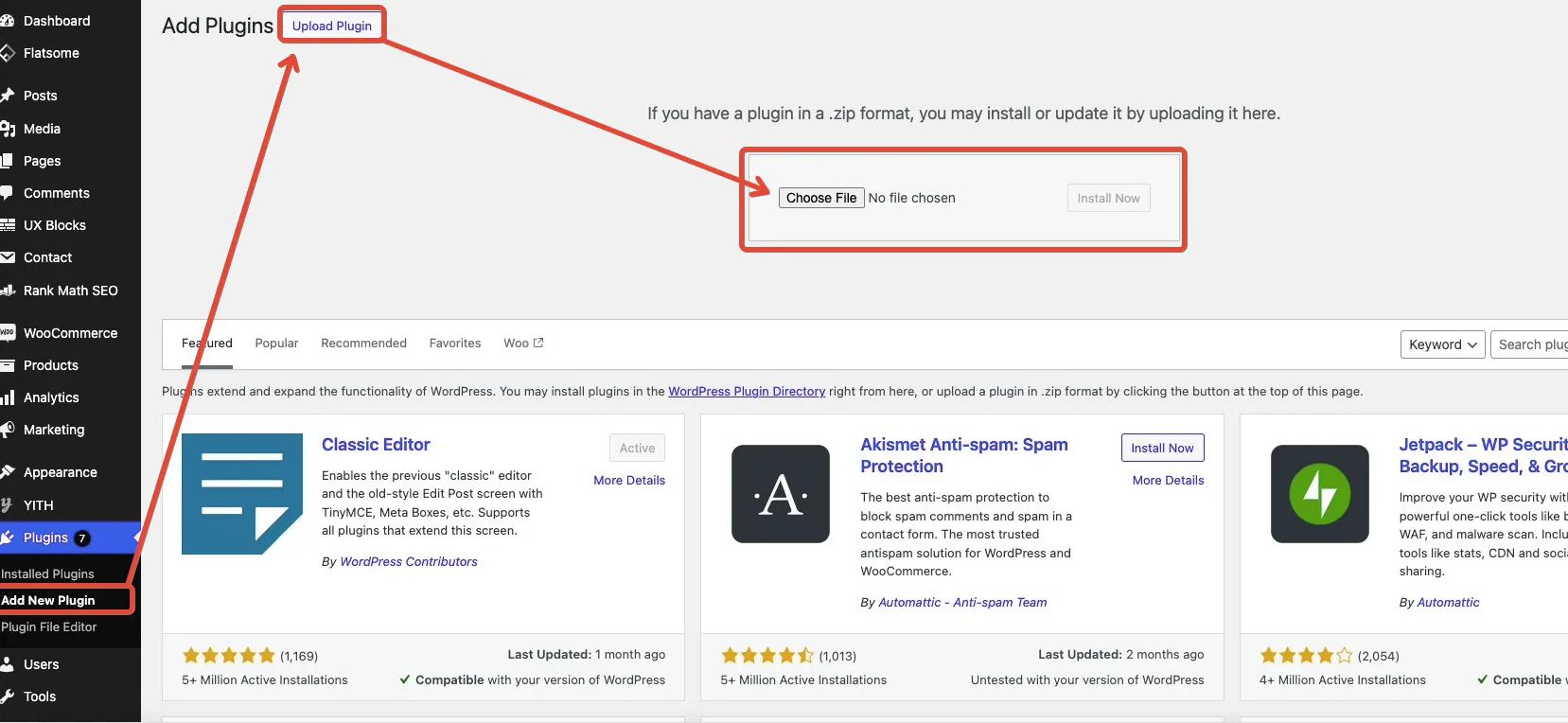Click 'Last Updated: 2 months ago'
1568x723 pixels.
1121,655
